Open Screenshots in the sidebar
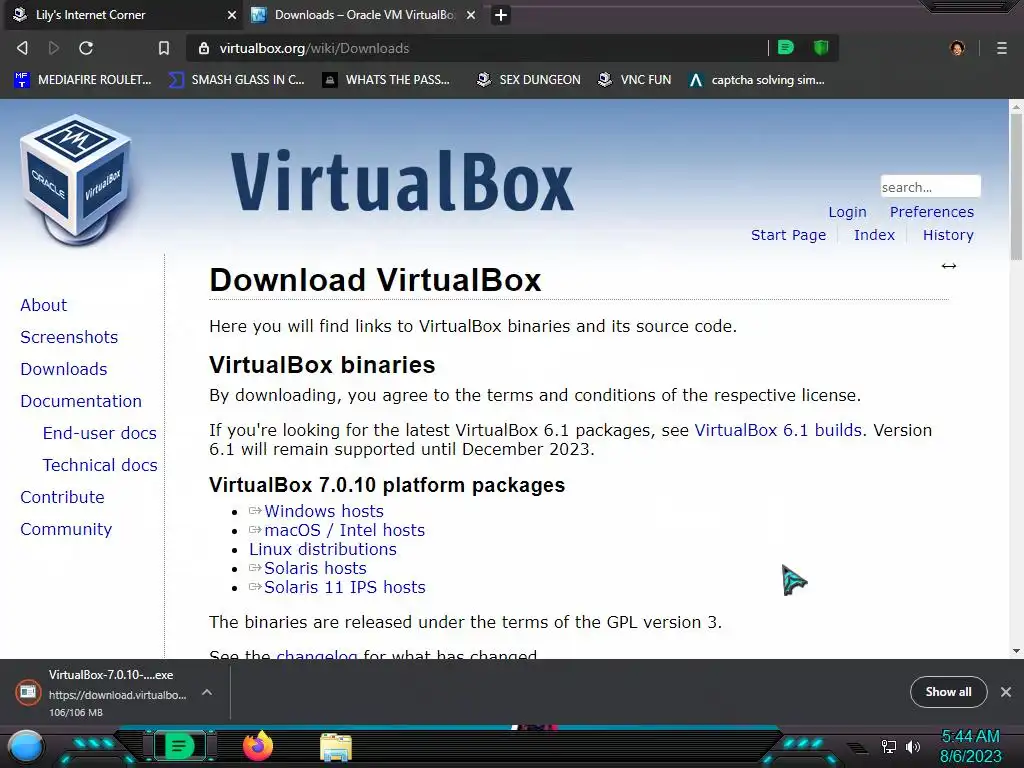Screen dimensions: 1024x768 pos(69,337)
